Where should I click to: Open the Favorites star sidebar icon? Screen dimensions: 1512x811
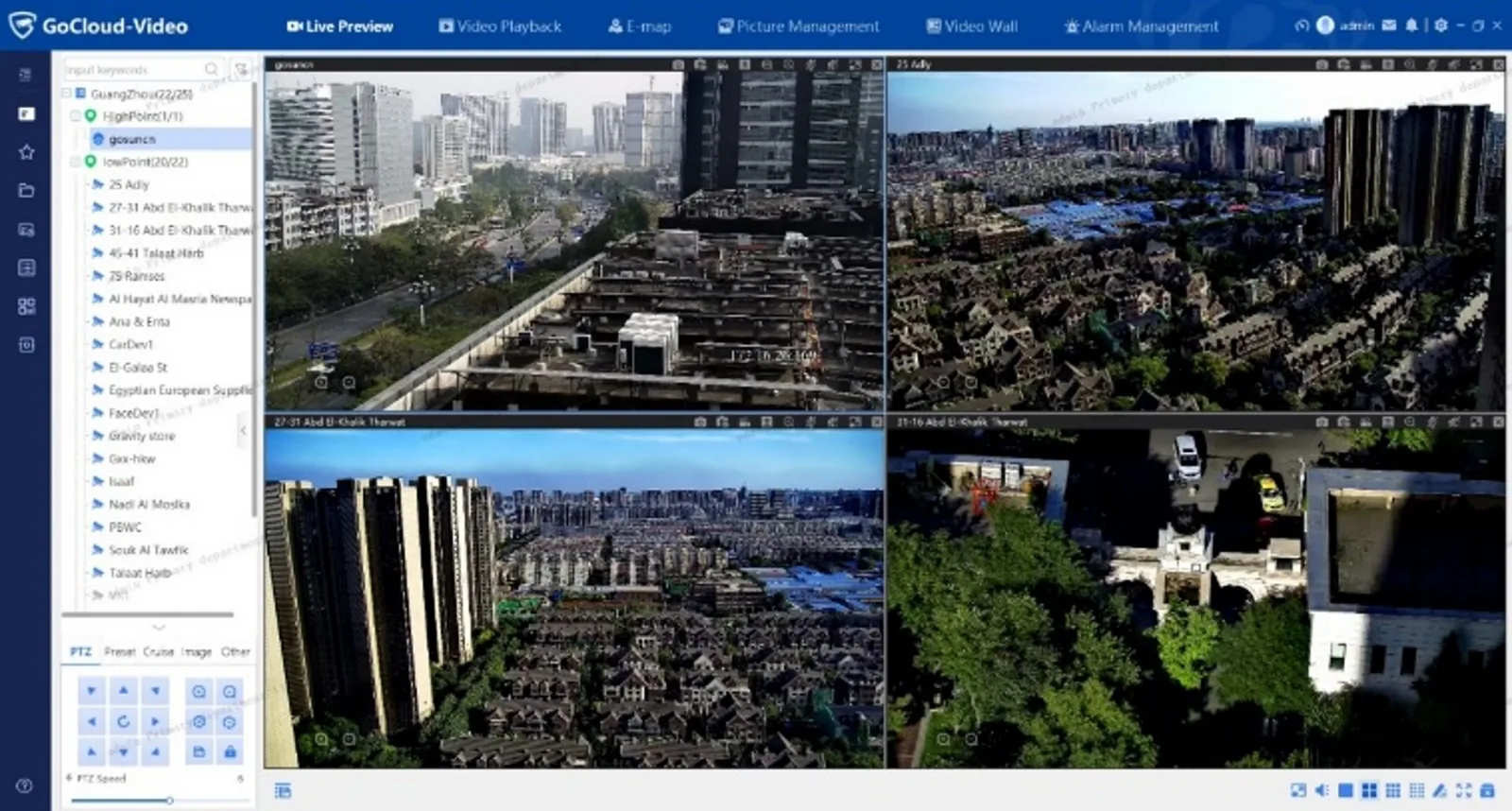[x=26, y=152]
